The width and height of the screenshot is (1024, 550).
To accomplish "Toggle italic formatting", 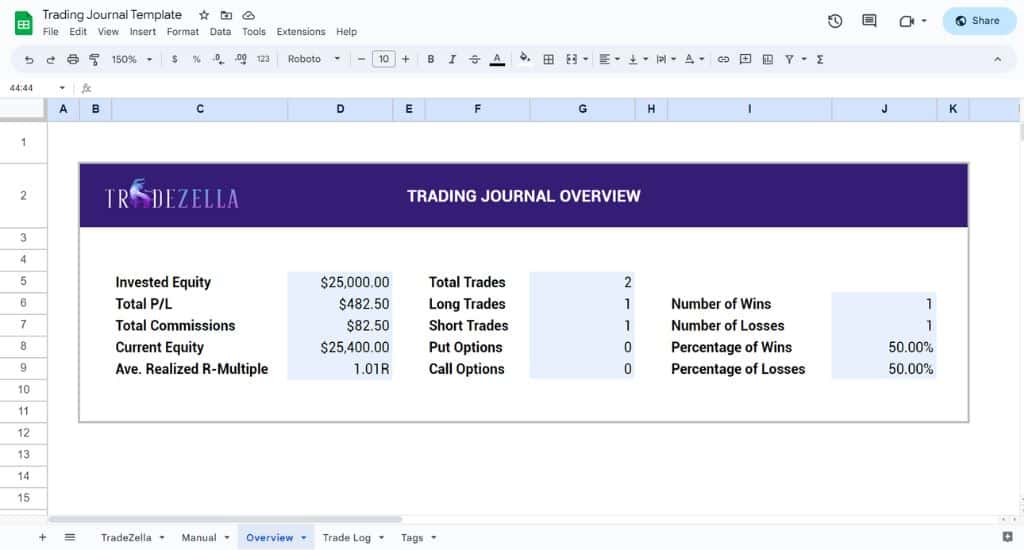I will pos(452,59).
